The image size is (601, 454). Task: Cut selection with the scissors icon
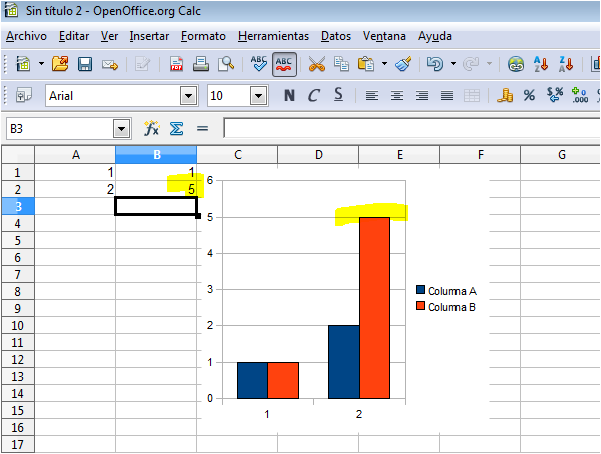(317, 64)
